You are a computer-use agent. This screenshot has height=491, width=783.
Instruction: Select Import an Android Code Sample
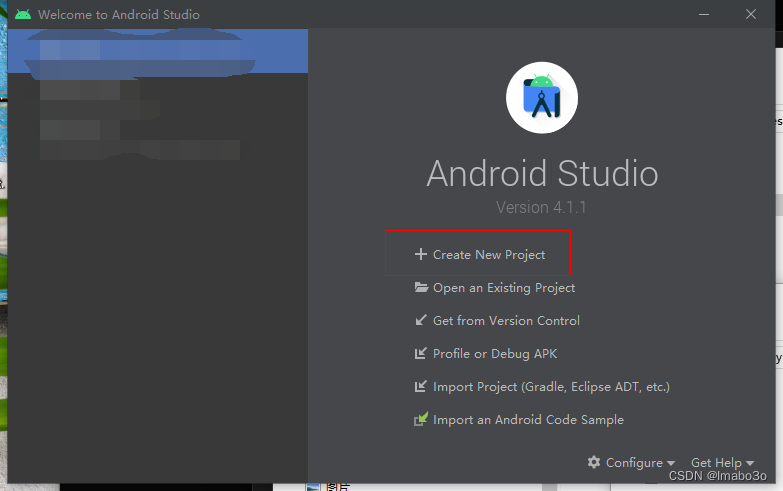click(528, 420)
